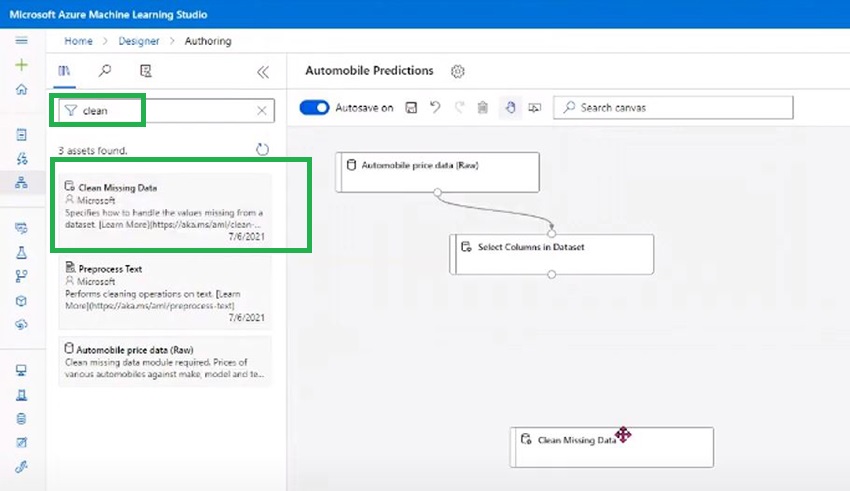Viewport: 850px width, 491px height.
Task: Open Linked Services link icon in sidebar
Action: click(21, 466)
